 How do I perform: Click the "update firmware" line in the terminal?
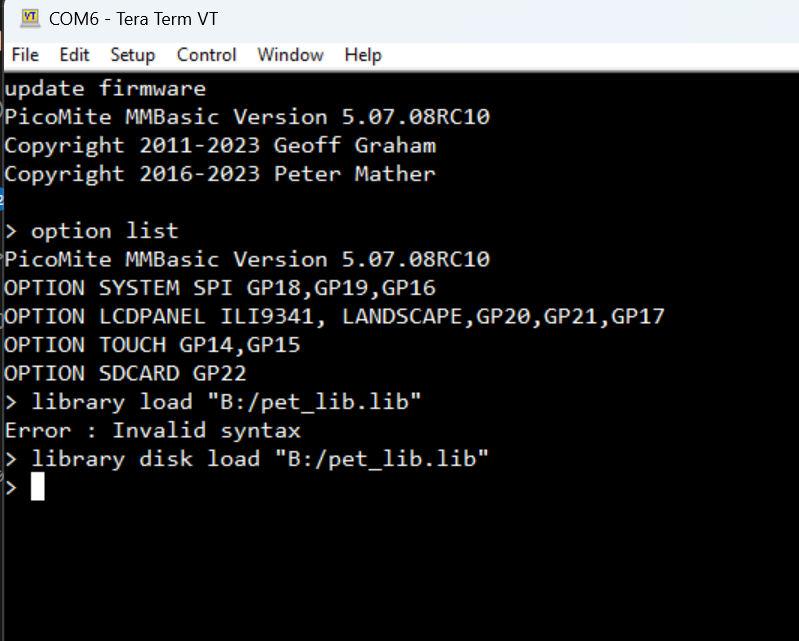point(105,88)
